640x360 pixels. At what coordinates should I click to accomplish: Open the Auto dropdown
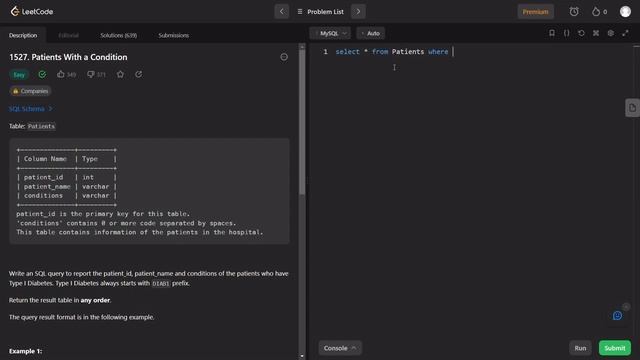(371, 33)
